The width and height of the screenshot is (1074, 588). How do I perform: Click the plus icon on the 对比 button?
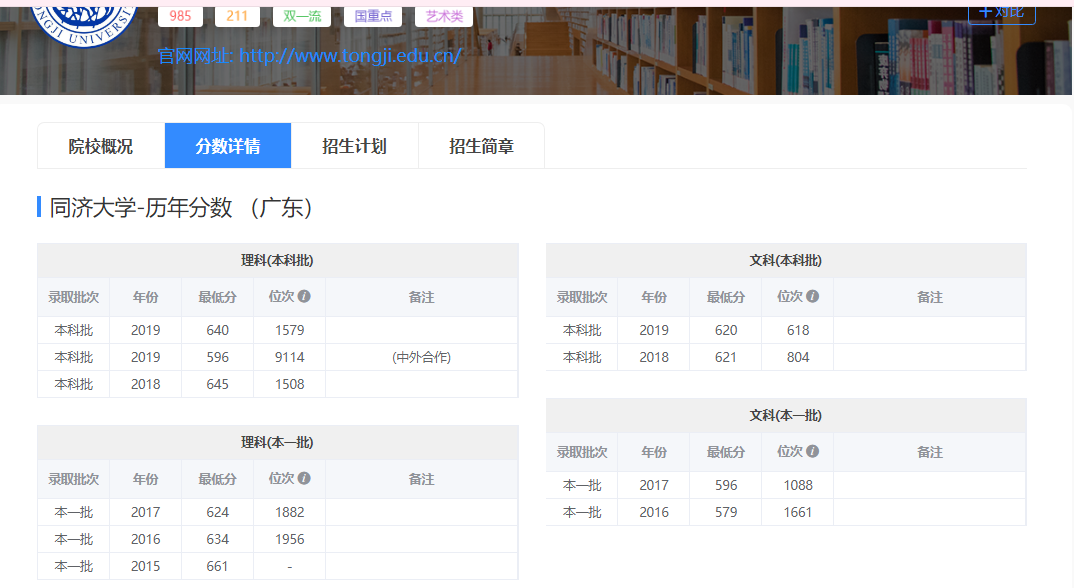[984, 13]
